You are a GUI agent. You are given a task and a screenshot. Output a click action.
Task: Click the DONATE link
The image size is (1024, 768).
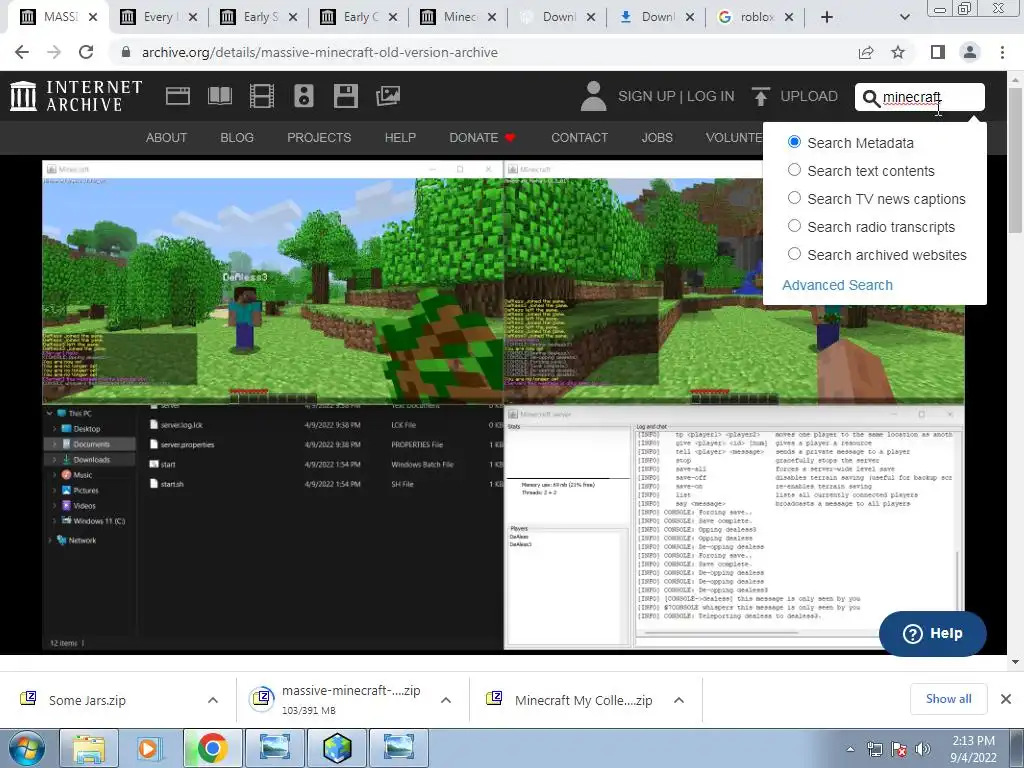click(x=482, y=138)
